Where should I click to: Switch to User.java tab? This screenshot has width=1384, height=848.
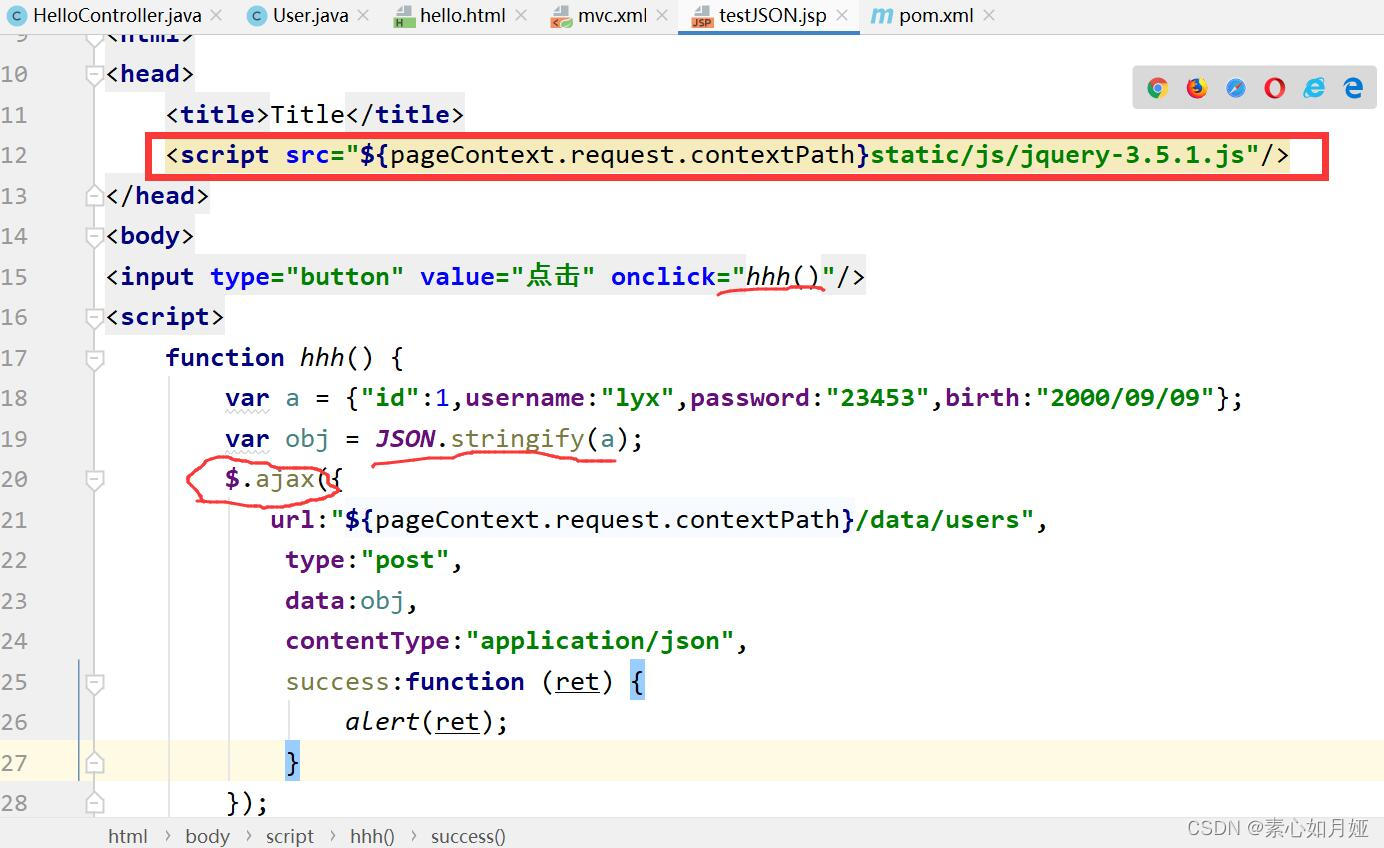[310, 15]
